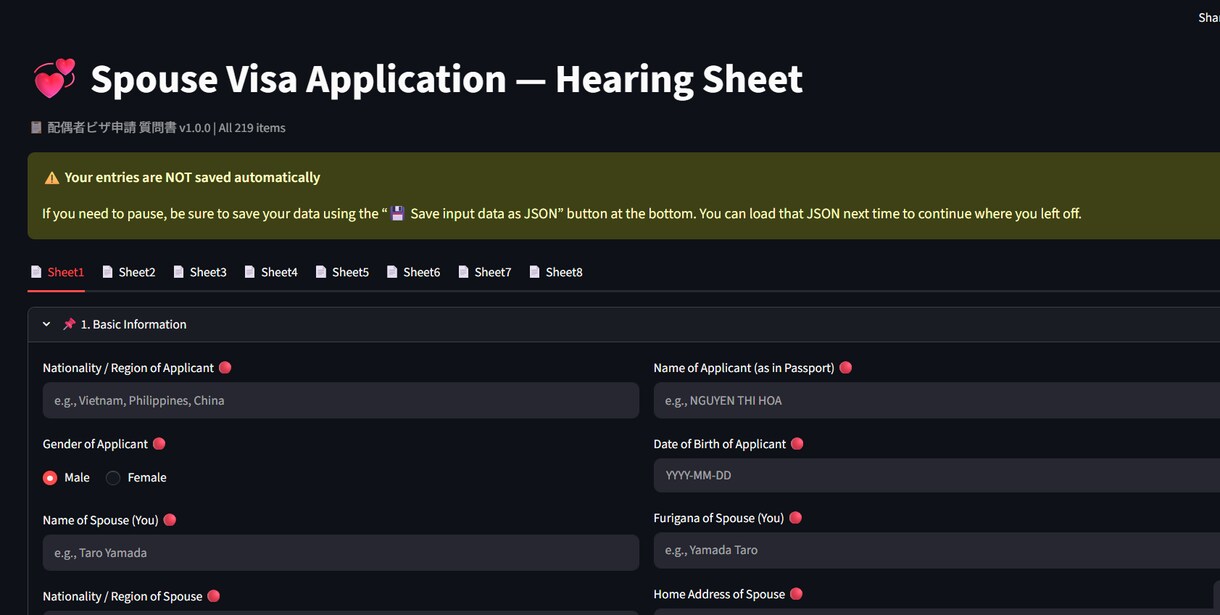The image size is (1220, 615).
Task: Click the notebook icon before version text
Action: point(36,128)
